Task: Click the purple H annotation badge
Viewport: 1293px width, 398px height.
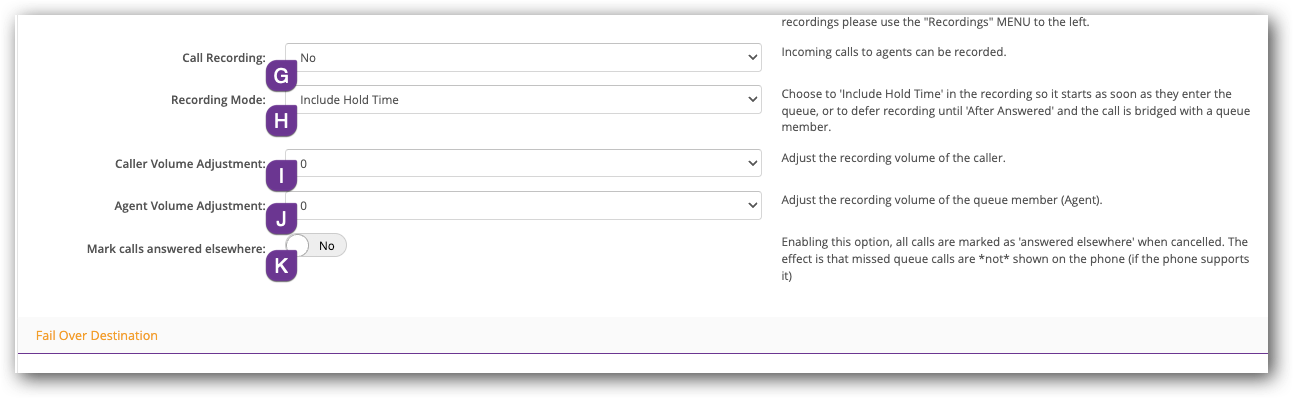Action: pos(281,121)
